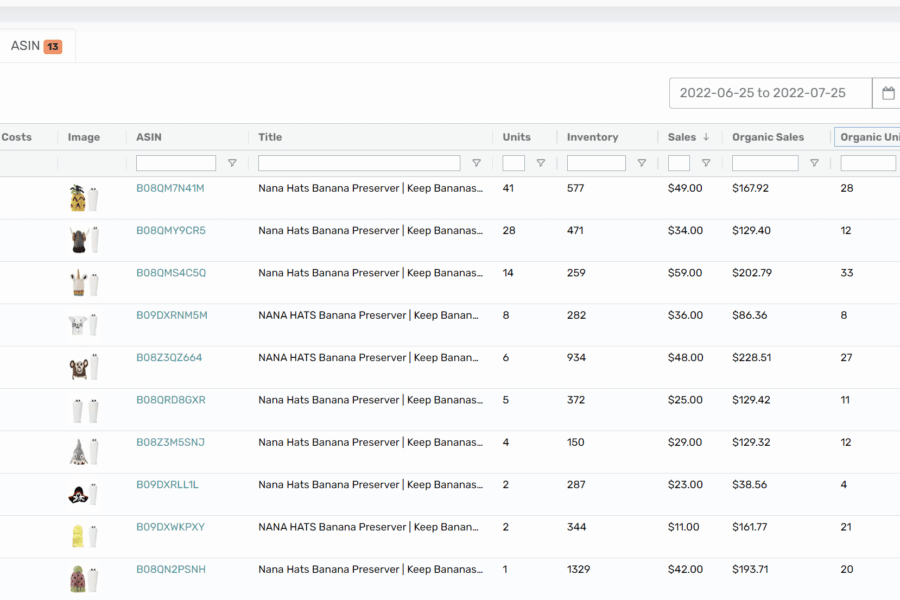Open the Sales column filter funnel
This screenshot has height=600, width=900.
[706, 163]
